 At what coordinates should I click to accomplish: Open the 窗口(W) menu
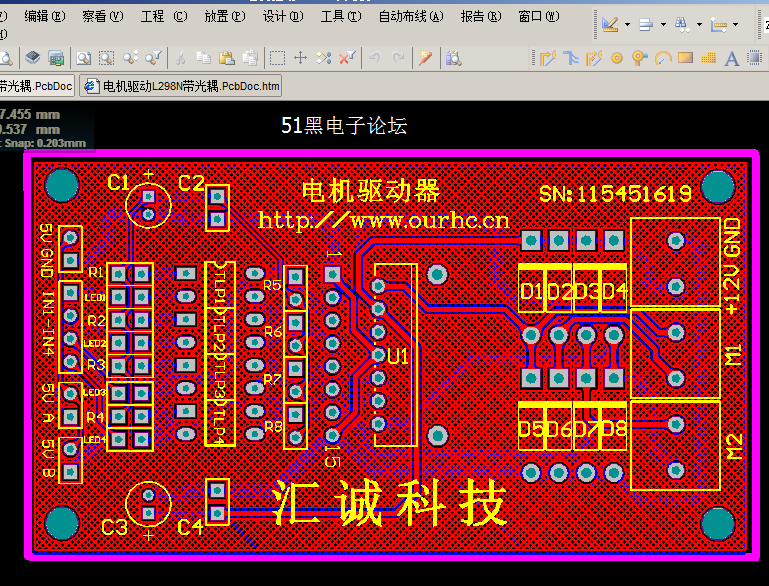[x=538, y=16]
